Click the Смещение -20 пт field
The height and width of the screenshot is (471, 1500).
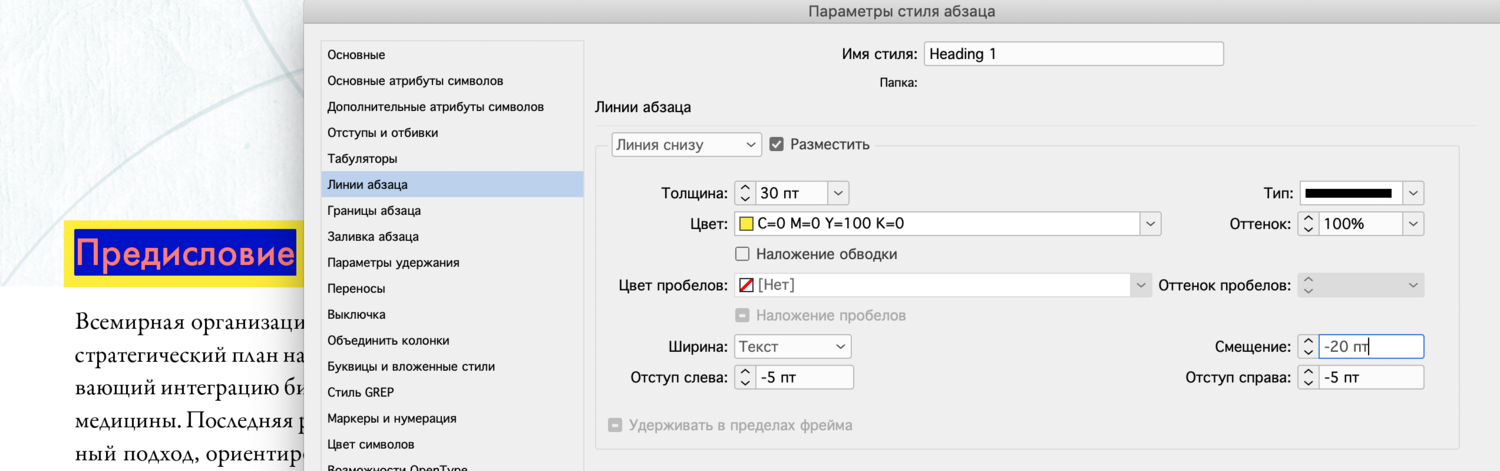(1371, 346)
